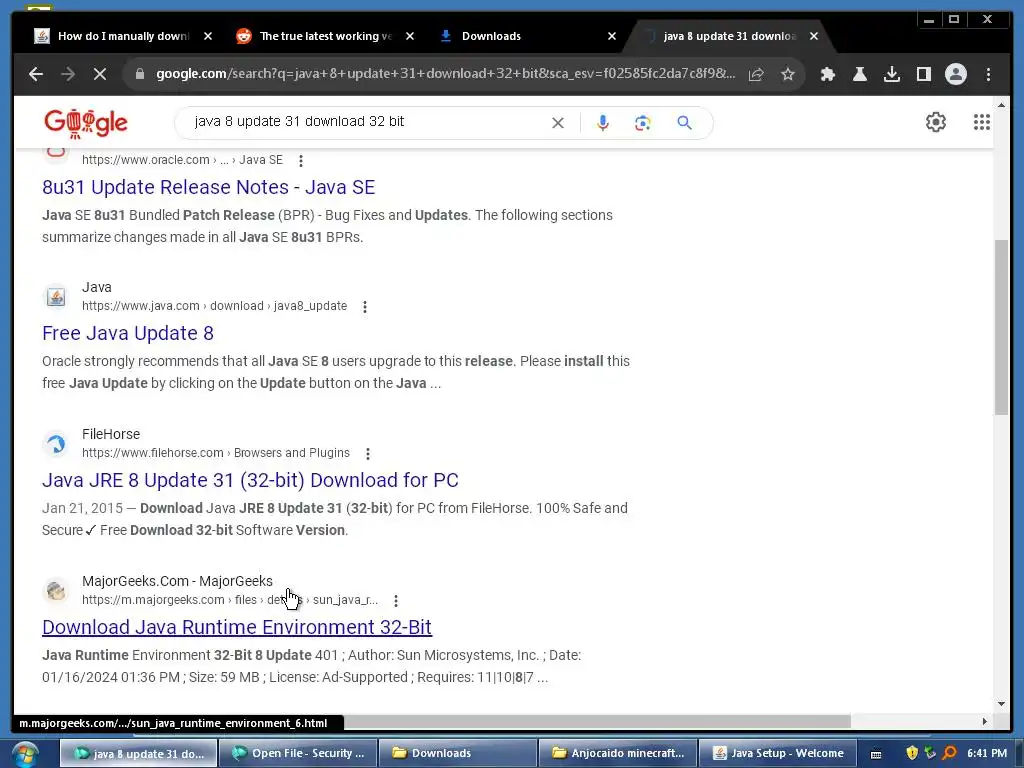
Task: Close 'How do I manually download' tab
Action: pyautogui.click(x=208, y=37)
